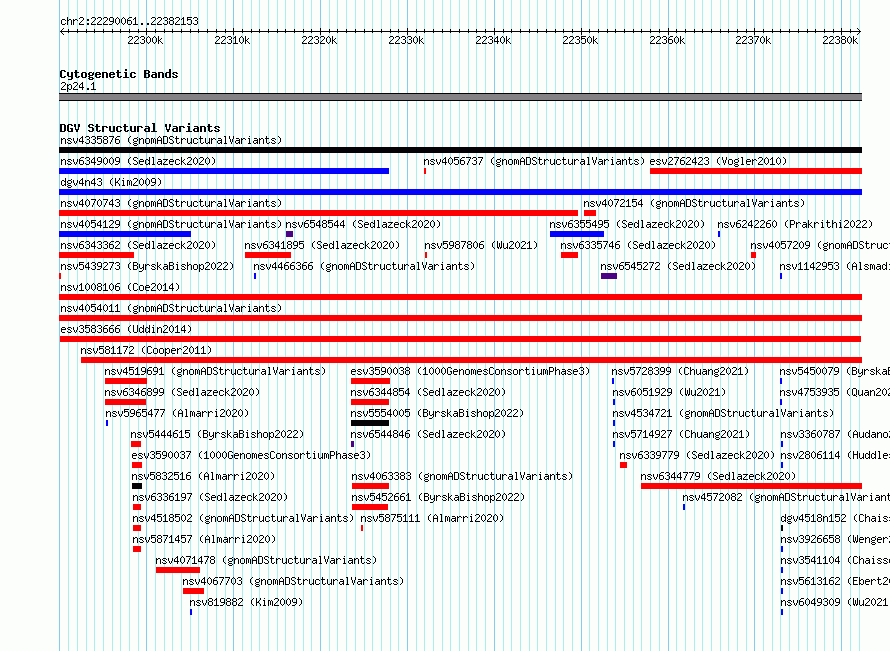Open nsv4519691 gnomADStructuralVariants label
This screenshot has height=651, width=890.
[x=215, y=371]
